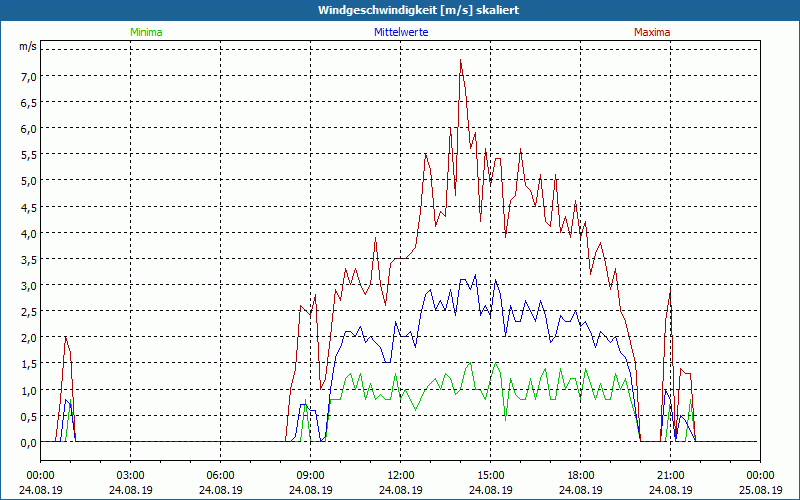Click the 25.08.19 date label
Viewport: 800px width, 500px height.
[x=760, y=490]
